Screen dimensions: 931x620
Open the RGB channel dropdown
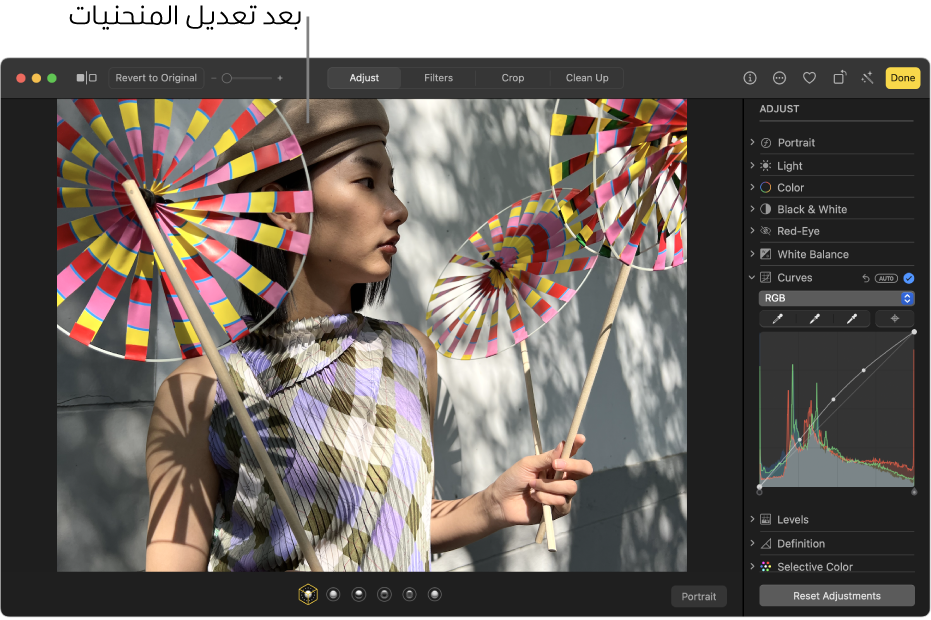pos(836,298)
